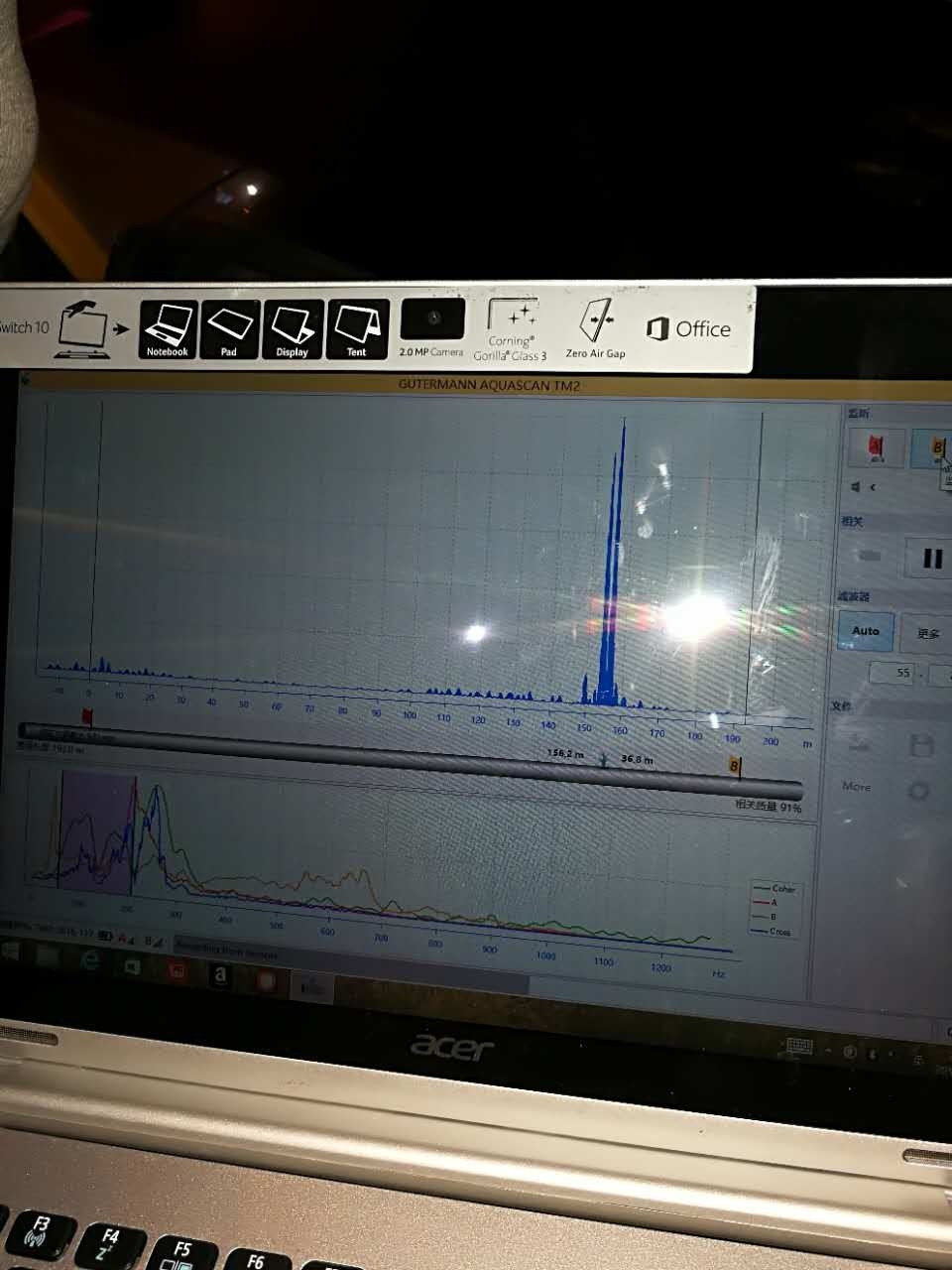Open File Explorer from the taskbar
Screen dimensions: 952x1270
pos(49,954)
